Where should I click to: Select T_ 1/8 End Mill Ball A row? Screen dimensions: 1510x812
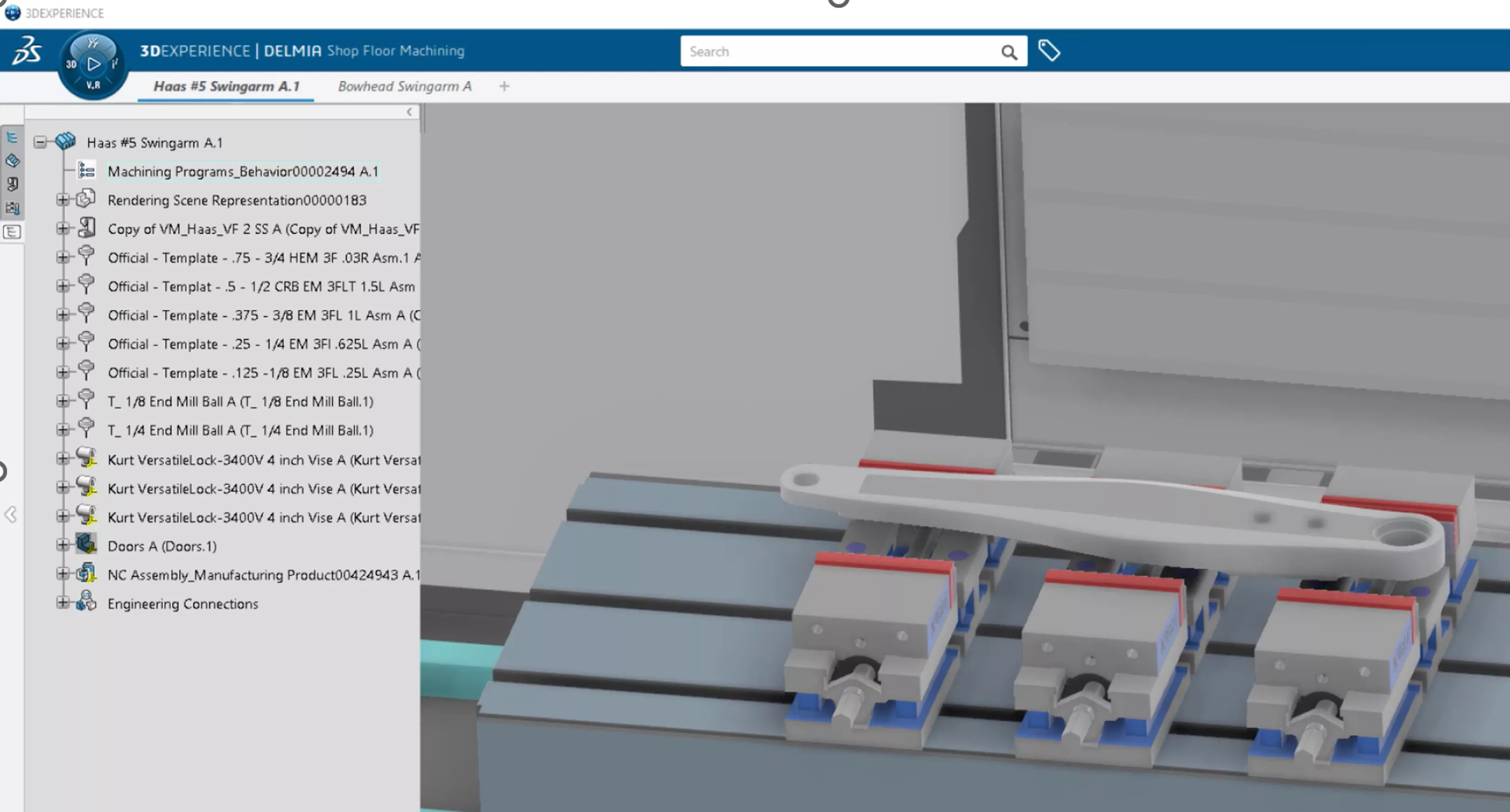pos(240,401)
